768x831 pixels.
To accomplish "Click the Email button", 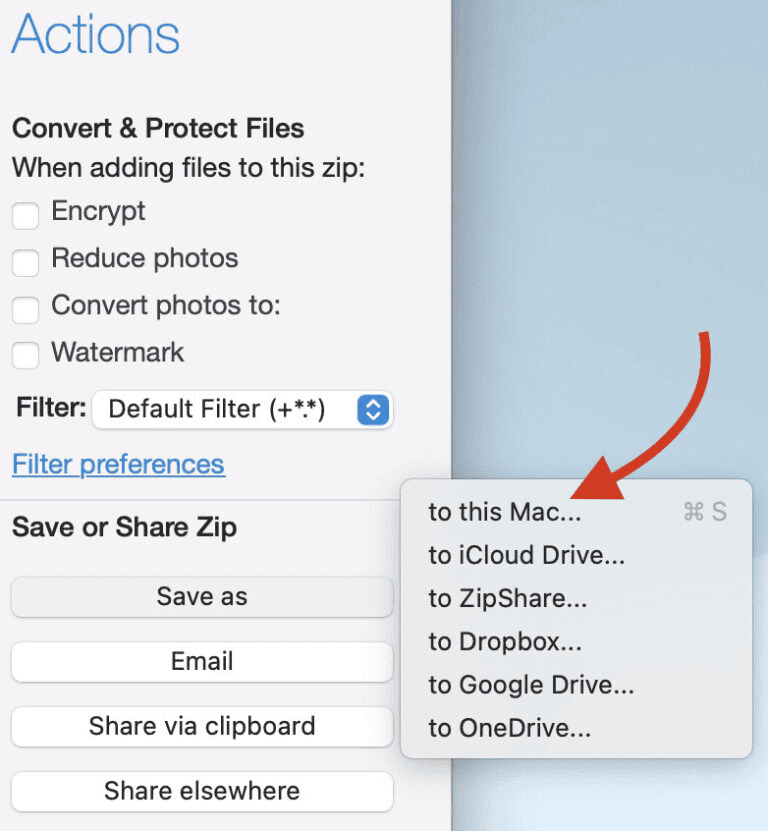I will coord(202,661).
